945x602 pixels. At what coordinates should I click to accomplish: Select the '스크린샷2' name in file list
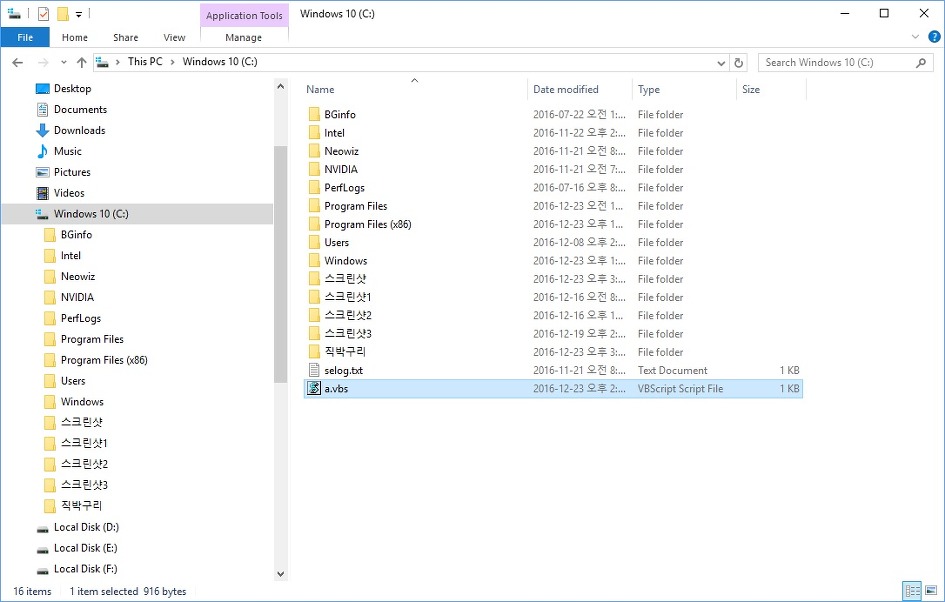(348, 315)
